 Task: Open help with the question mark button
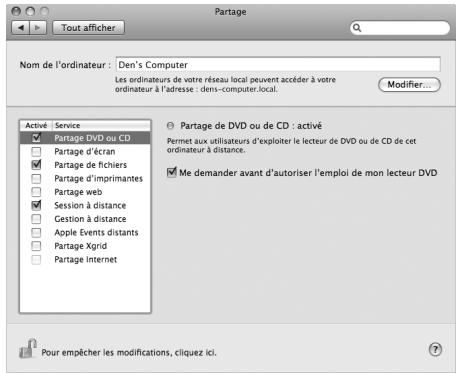click(x=435, y=350)
